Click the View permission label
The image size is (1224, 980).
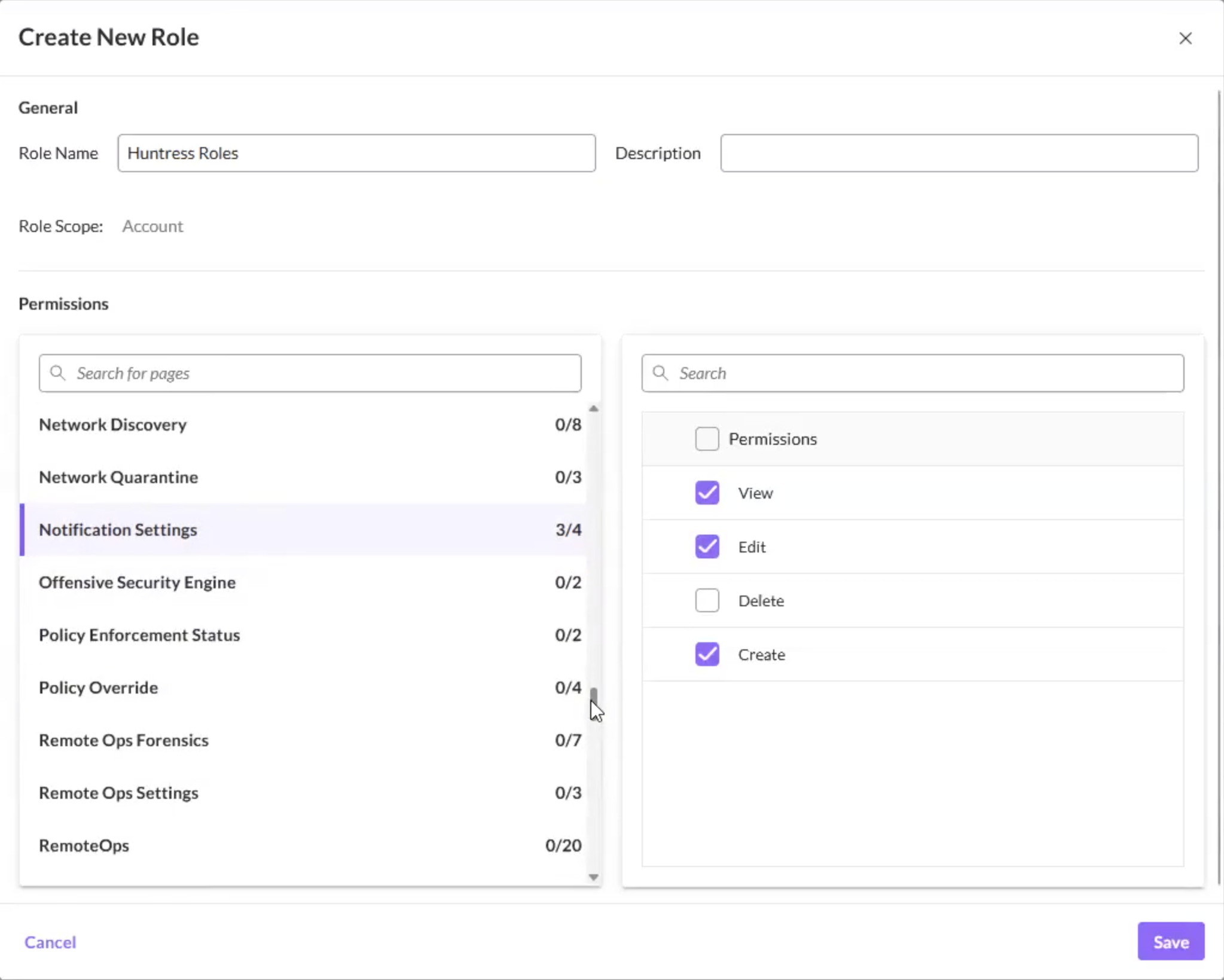point(755,493)
